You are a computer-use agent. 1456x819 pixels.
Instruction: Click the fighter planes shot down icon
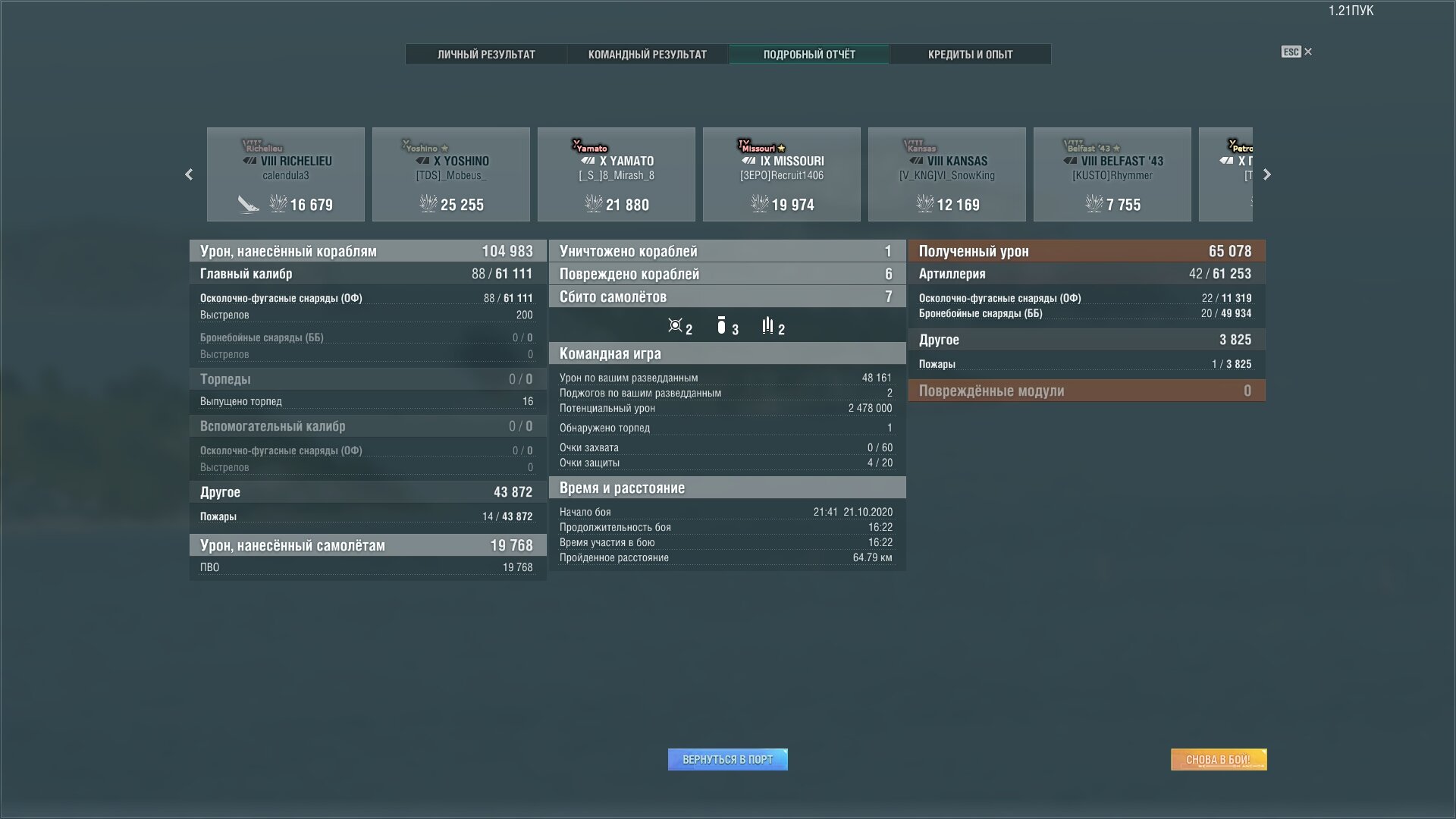click(x=675, y=325)
